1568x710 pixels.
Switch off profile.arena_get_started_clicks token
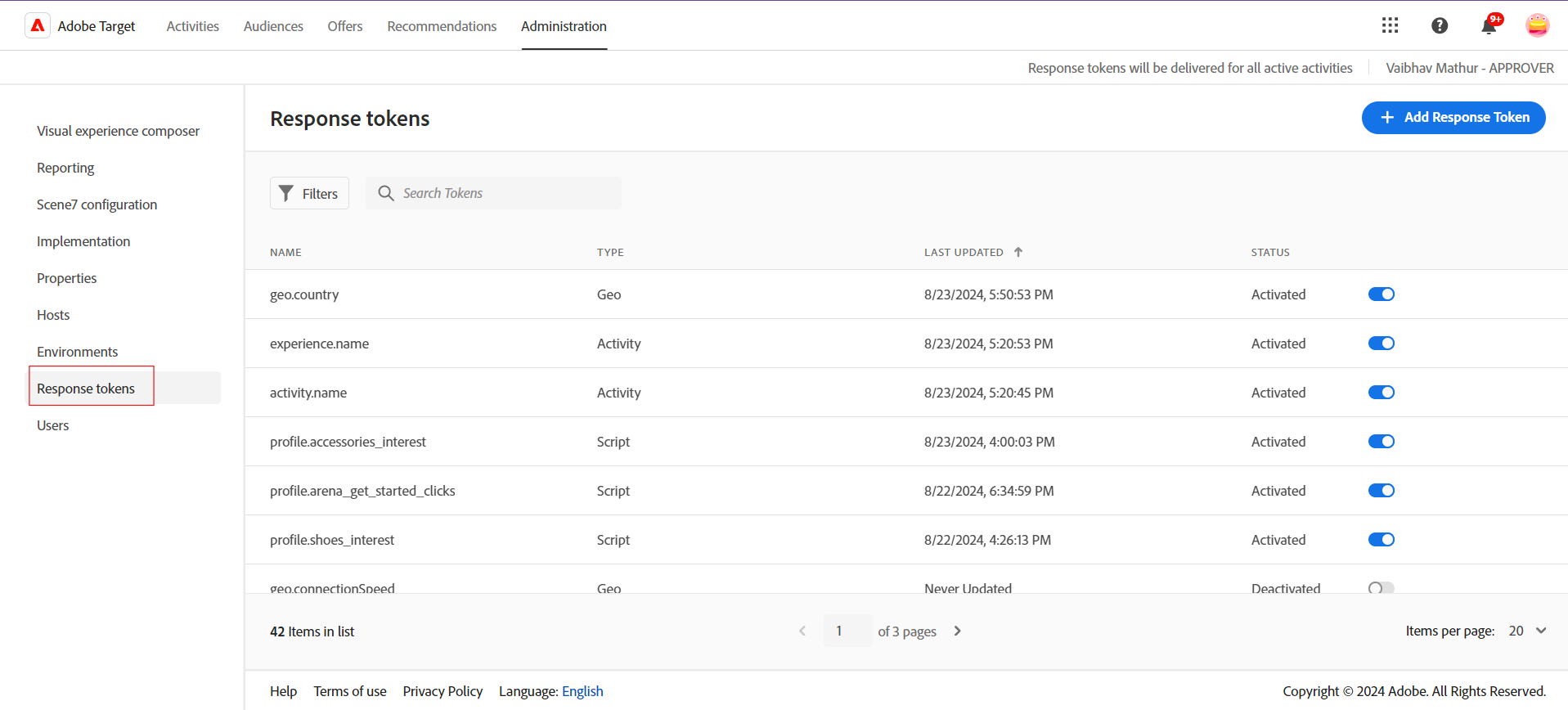(1382, 491)
